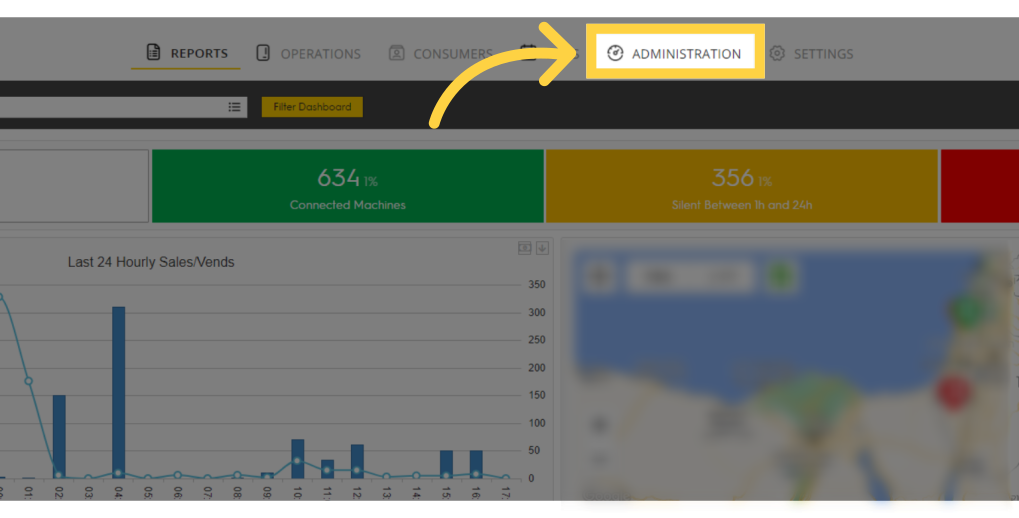Open the Settings tab

[x=811, y=53]
